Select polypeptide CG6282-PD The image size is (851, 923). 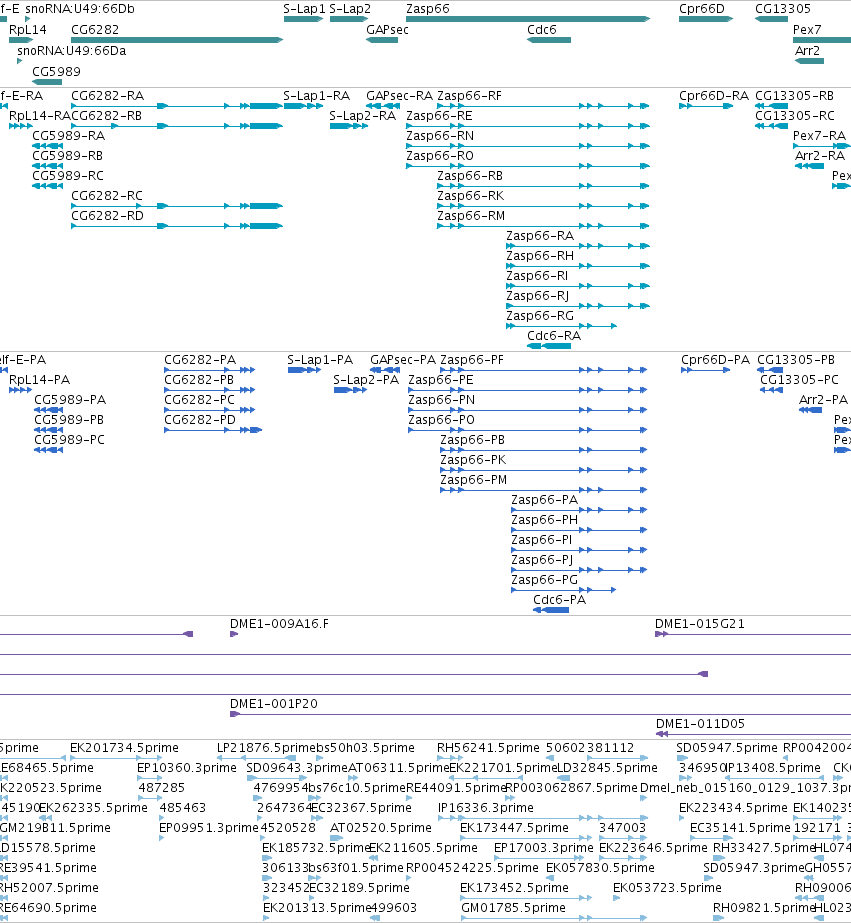coord(213,430)
